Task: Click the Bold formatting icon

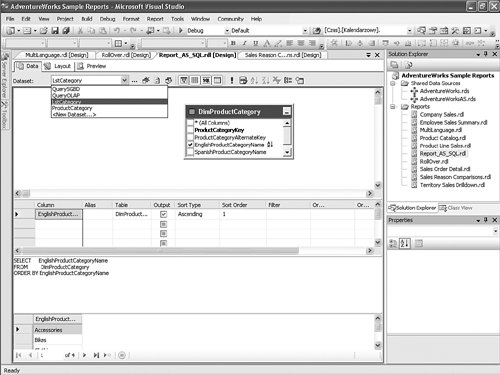Action: (x=233, y=43)
